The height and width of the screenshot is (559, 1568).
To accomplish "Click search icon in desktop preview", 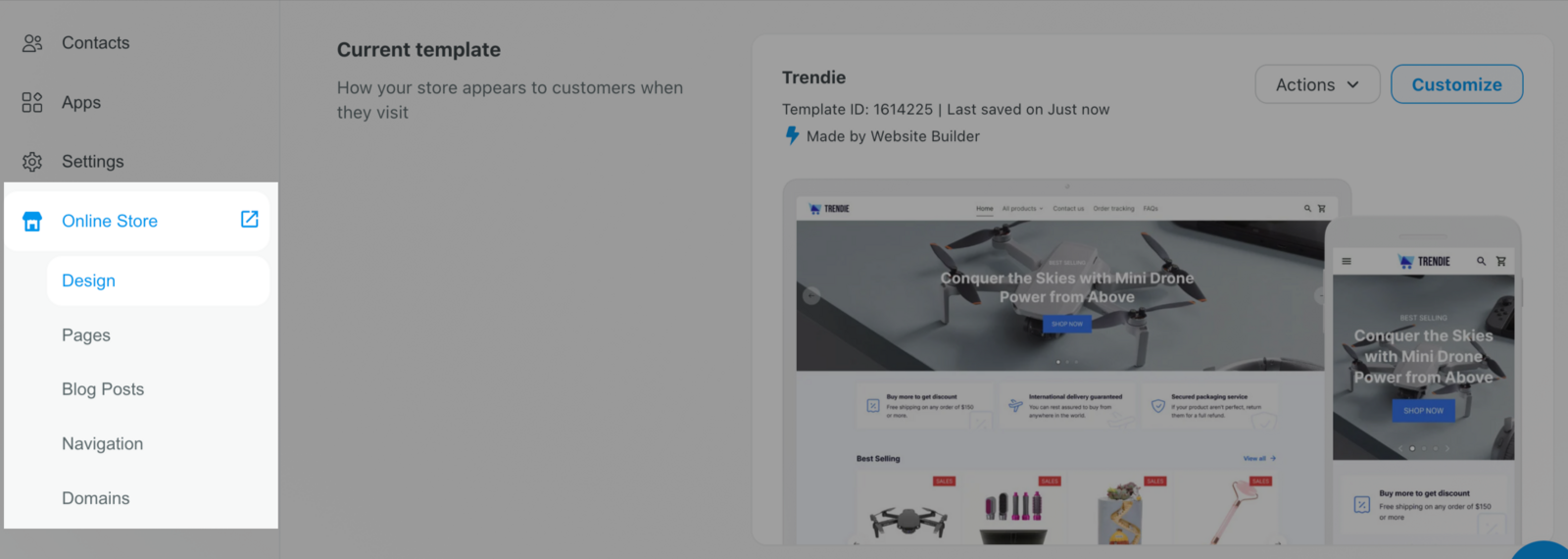I will pyautogui.click(x=1307, y=209).
